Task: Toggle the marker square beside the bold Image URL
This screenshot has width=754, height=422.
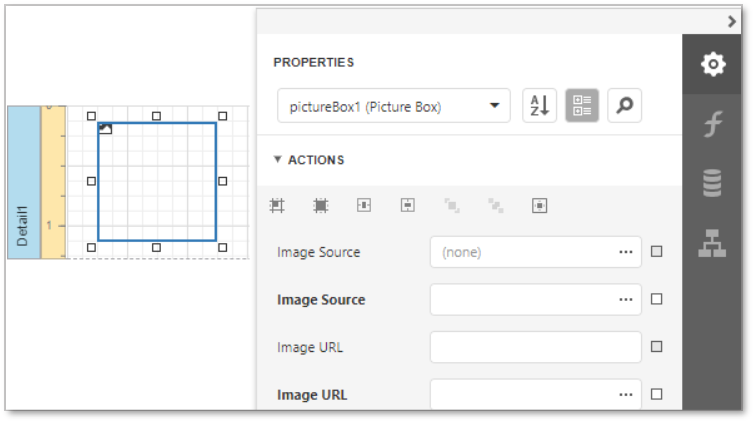Action: pyautogui.click(x=657, y=395)
